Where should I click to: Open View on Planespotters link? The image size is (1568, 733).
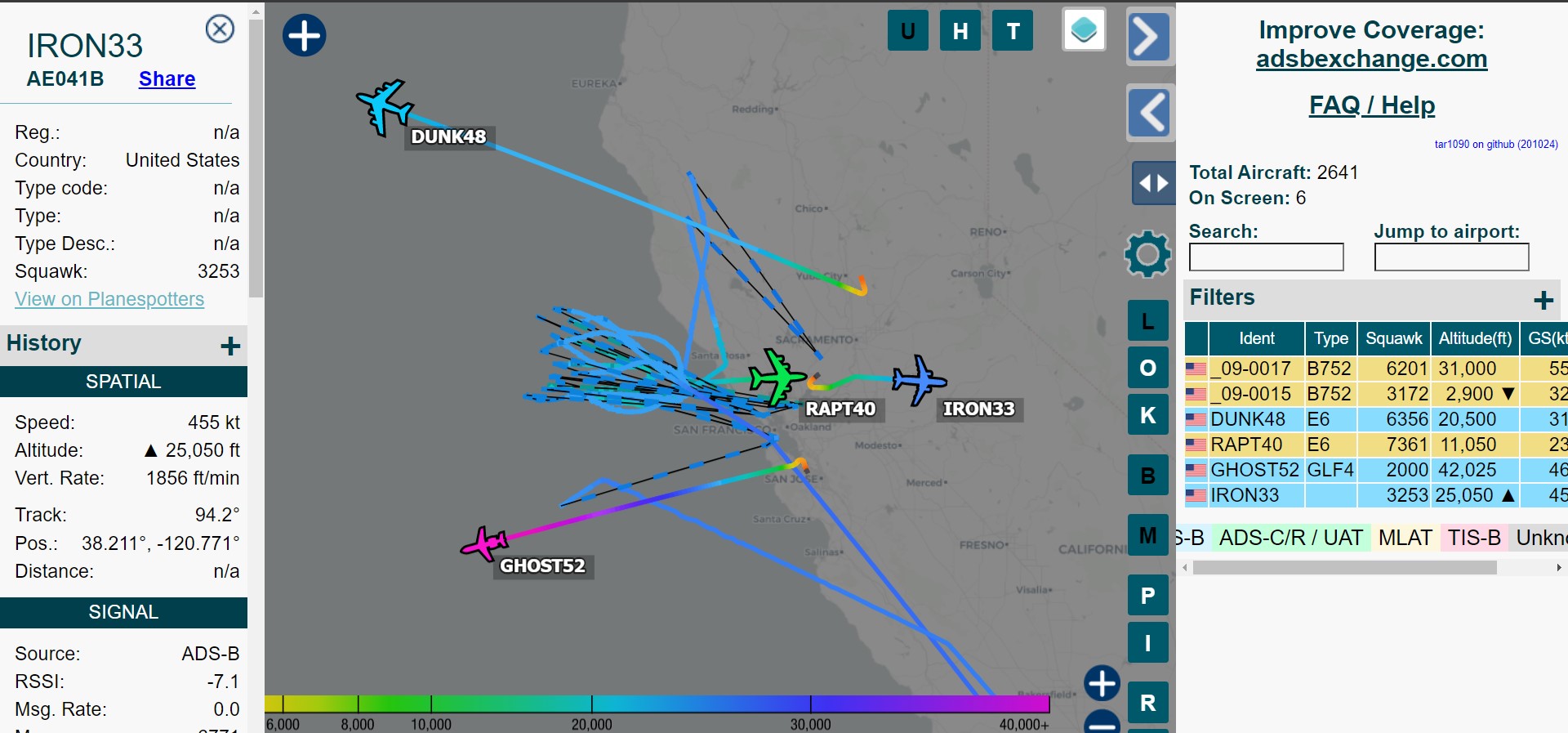point(109,299)
